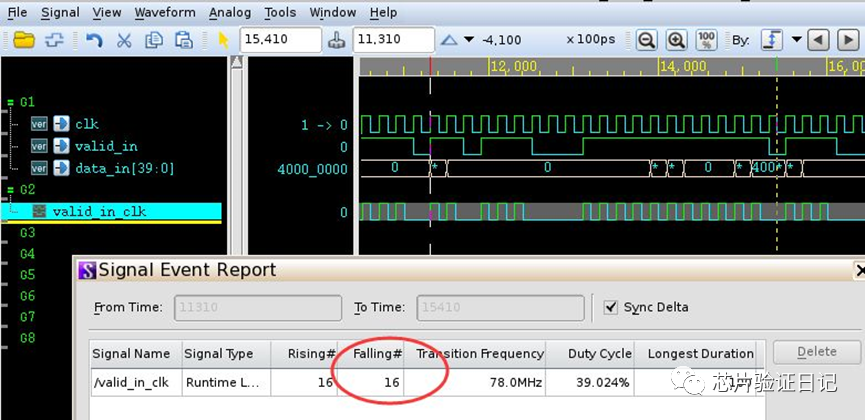This screenshot has height=420, width=865.
Task: Click the yellow cursor arrow icon
Action: (x=223, y=40)
